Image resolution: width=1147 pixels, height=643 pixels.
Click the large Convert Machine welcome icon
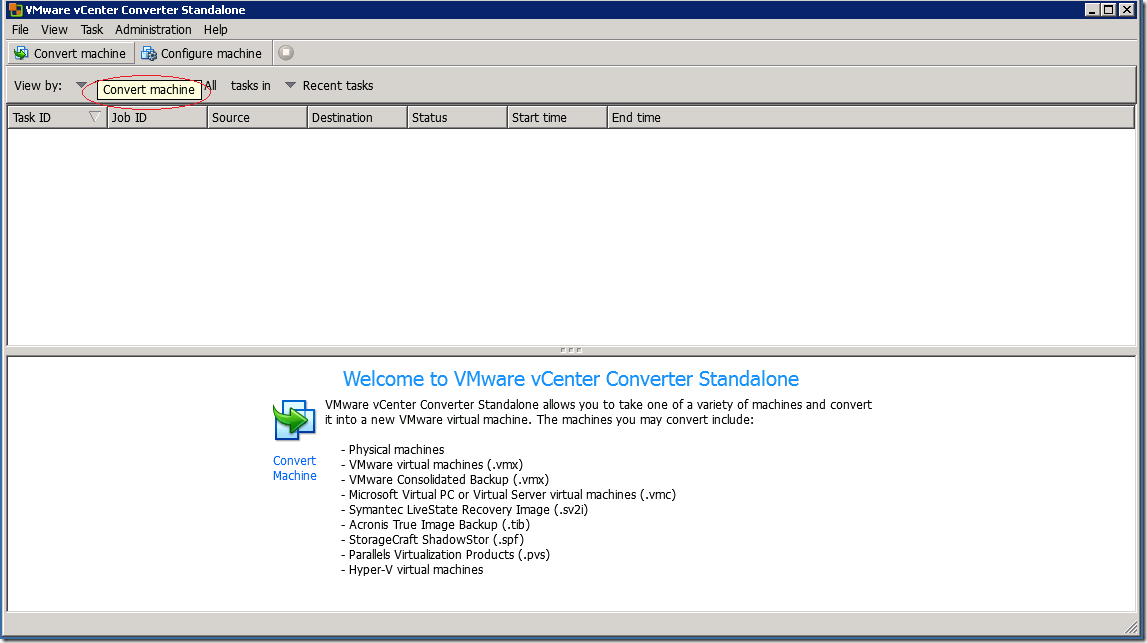click(x=294, y=420)
